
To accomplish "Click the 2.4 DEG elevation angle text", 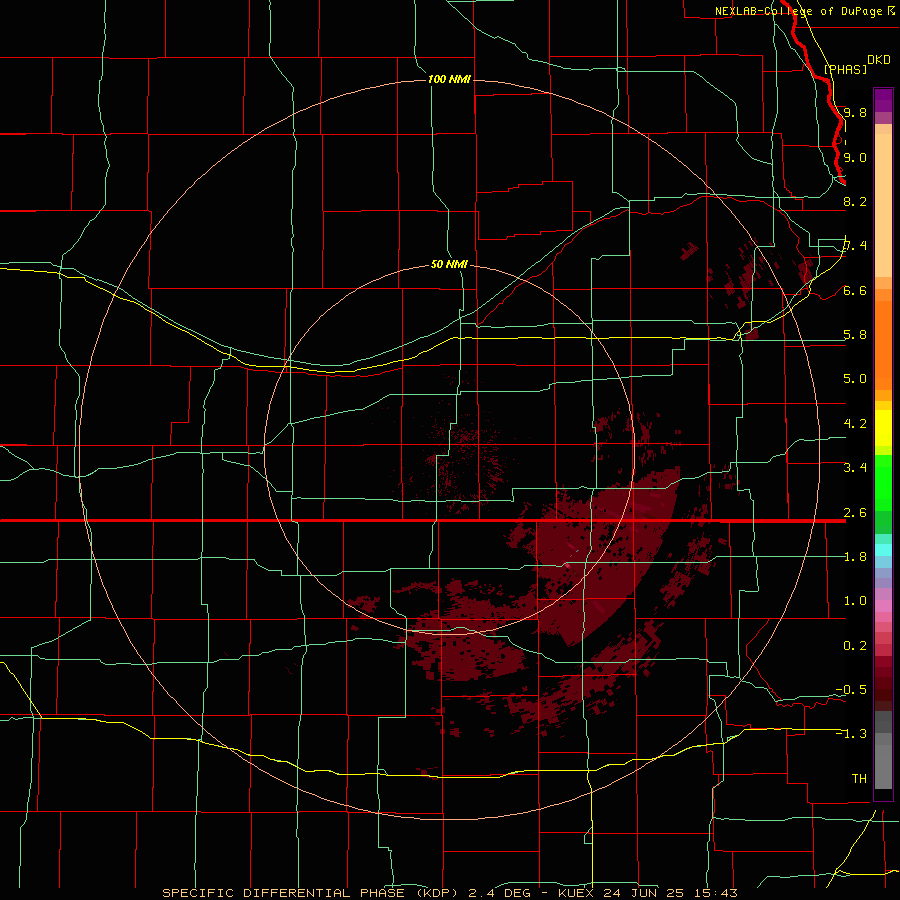I will point(500,893).
